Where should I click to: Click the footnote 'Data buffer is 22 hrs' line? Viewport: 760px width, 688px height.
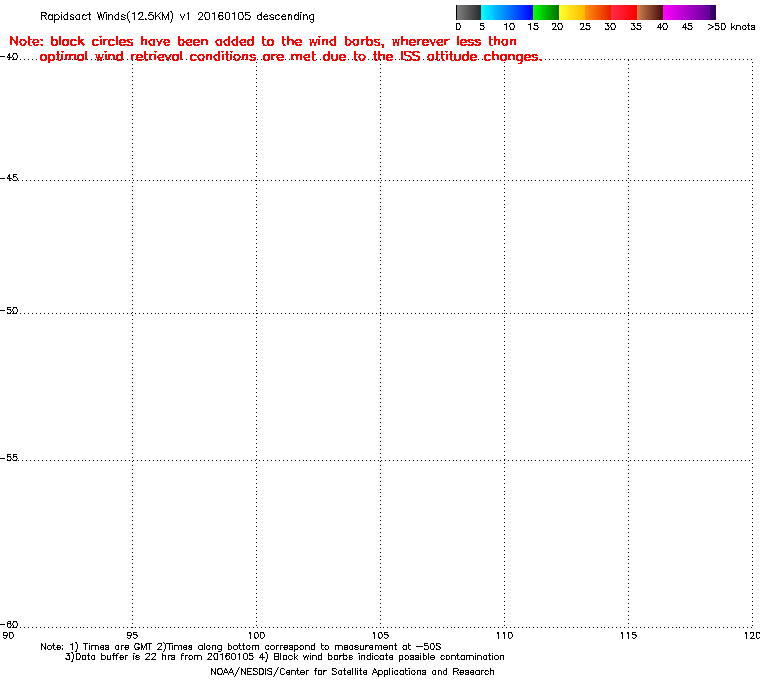pyautogui.click(x=285, y=657)
